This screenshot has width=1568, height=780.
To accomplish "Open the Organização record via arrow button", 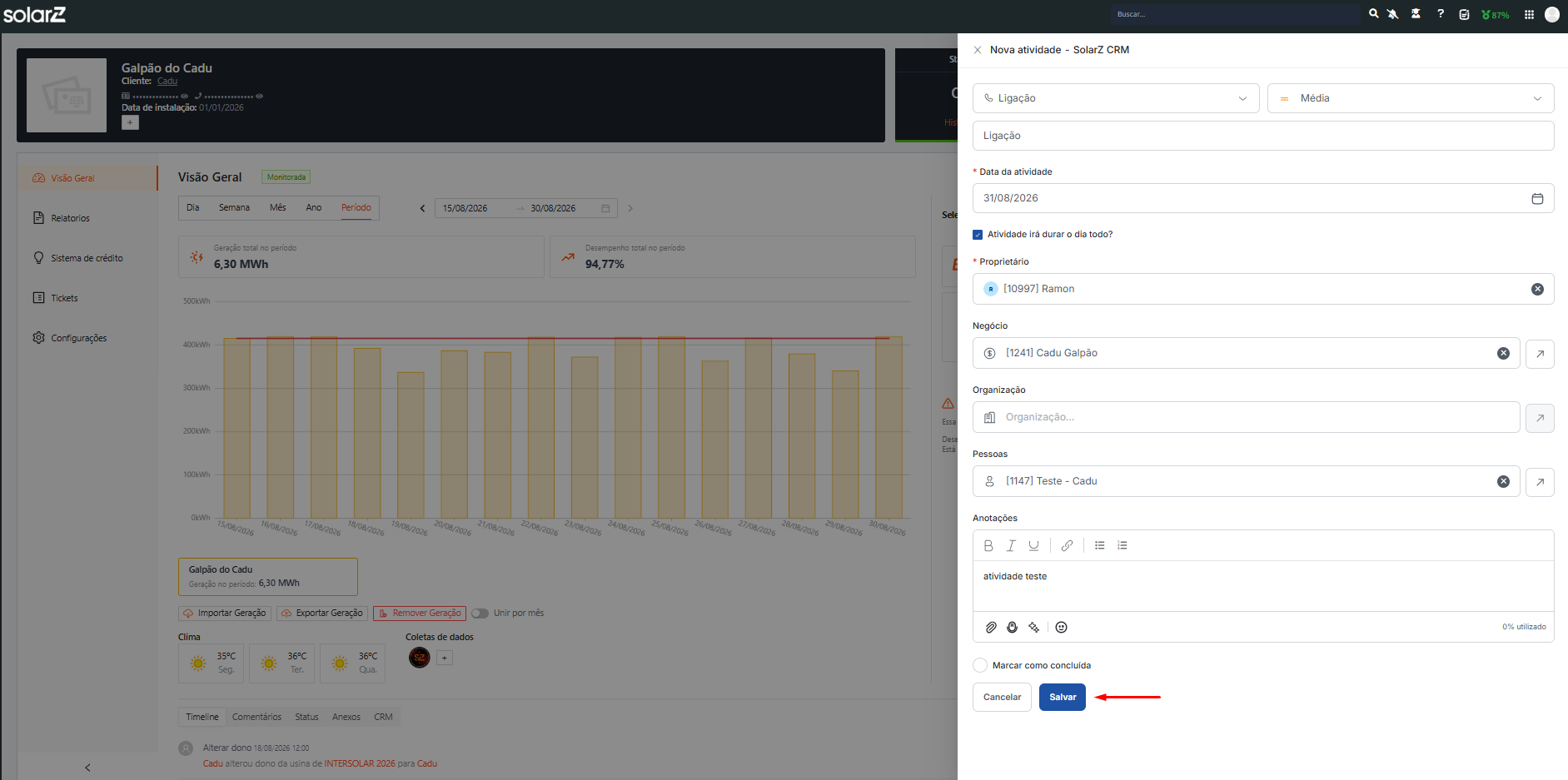I will [x=1540, y=418].
